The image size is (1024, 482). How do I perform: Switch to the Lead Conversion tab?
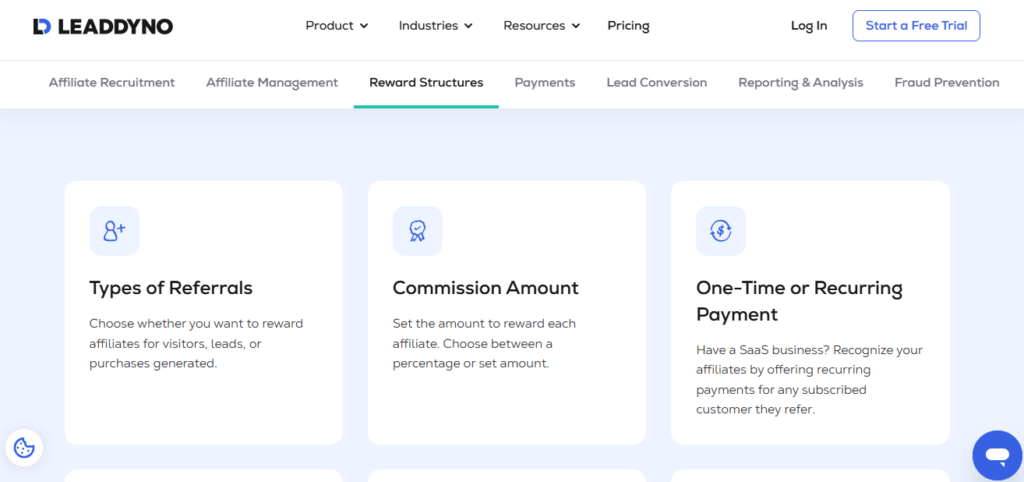point(657,83)
